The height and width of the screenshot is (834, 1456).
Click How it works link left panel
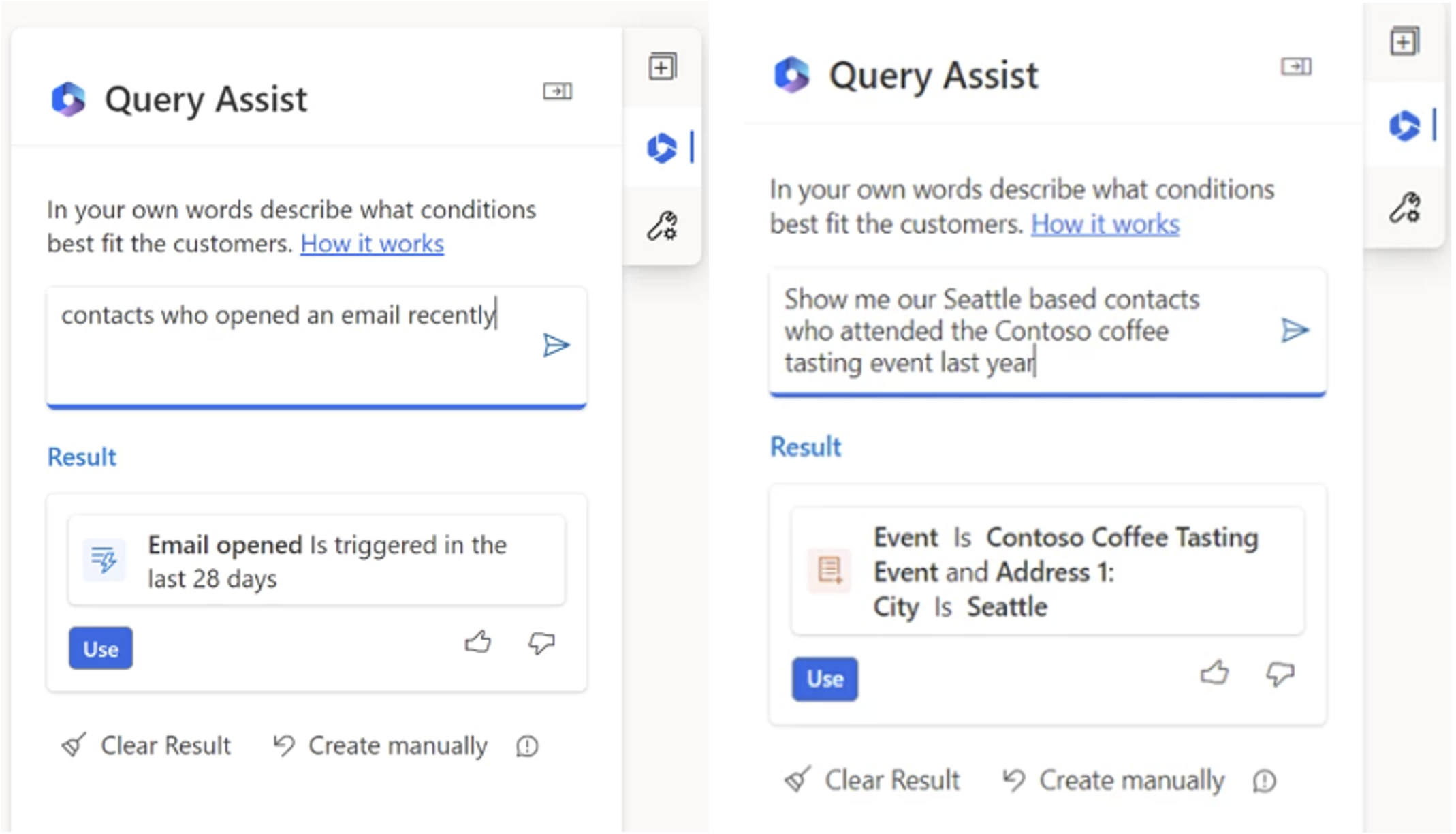[372, 243]
